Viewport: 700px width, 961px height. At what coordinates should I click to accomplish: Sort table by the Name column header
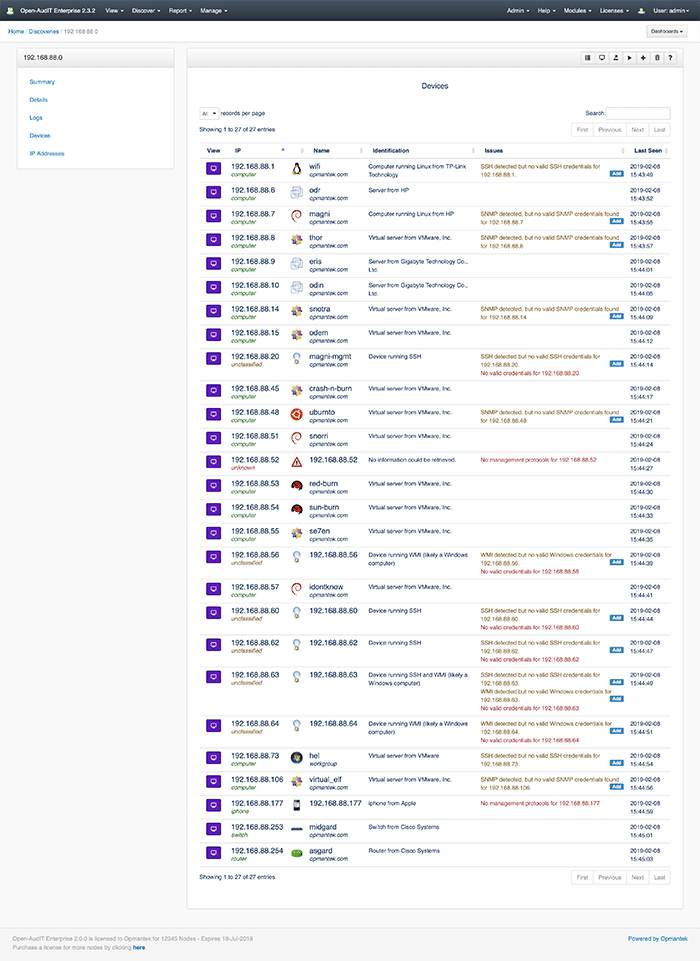(x=336, y=150)
